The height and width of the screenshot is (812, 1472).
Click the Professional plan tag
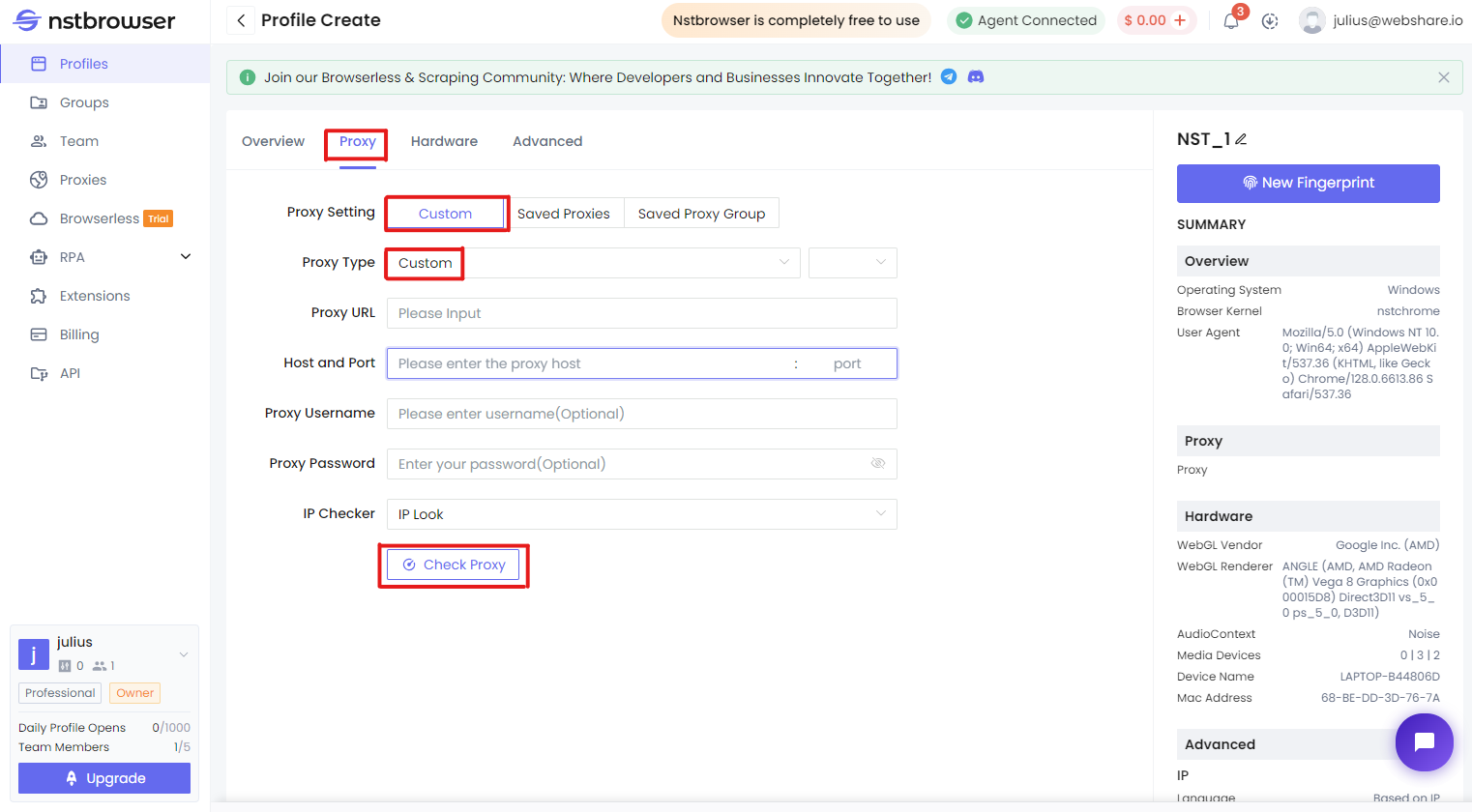(x=60, y=693)
